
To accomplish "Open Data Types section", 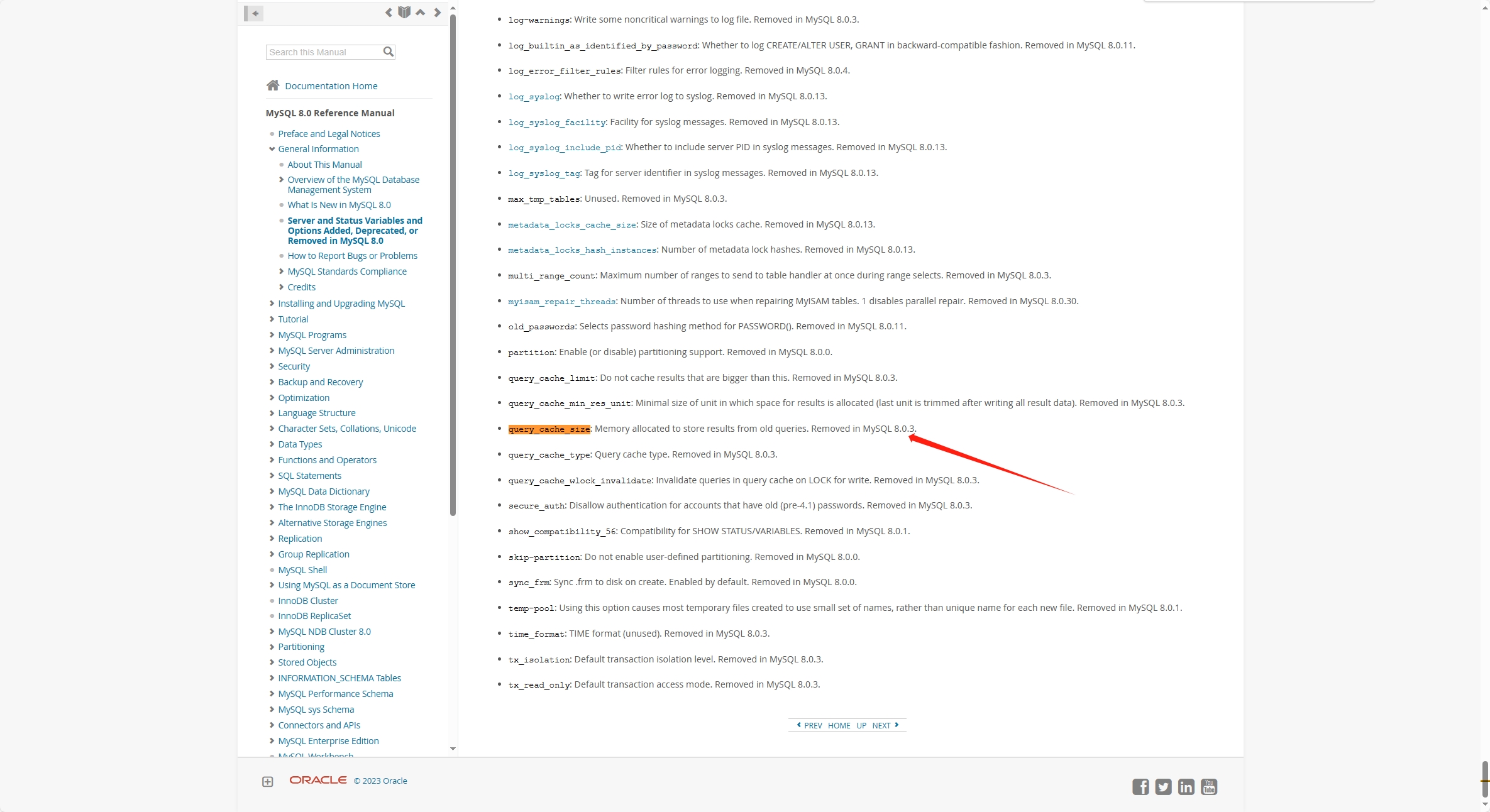I will click(300, 444).
